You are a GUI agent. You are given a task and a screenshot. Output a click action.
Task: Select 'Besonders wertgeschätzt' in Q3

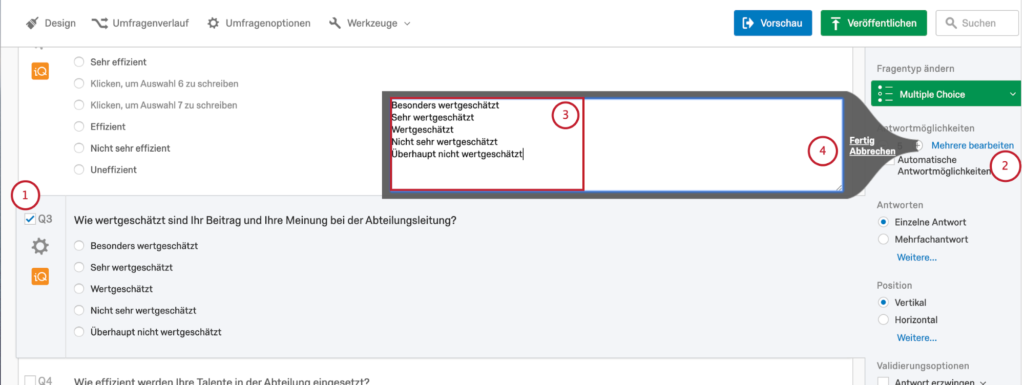point(79,246)
